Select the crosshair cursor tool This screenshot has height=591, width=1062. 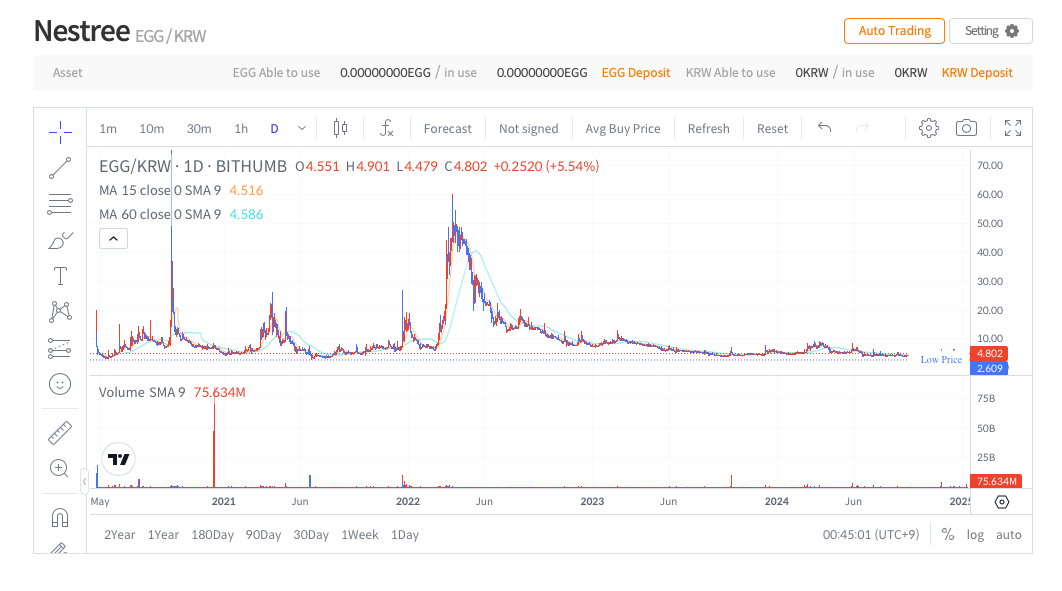pos(60,130)
